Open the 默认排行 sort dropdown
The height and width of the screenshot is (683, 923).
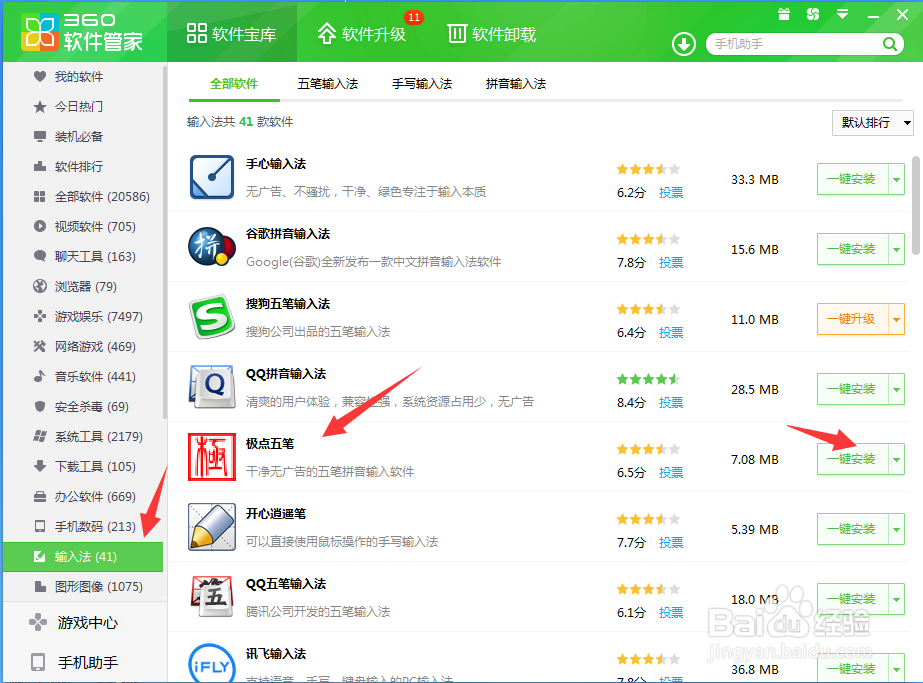(x=872, y=122)
